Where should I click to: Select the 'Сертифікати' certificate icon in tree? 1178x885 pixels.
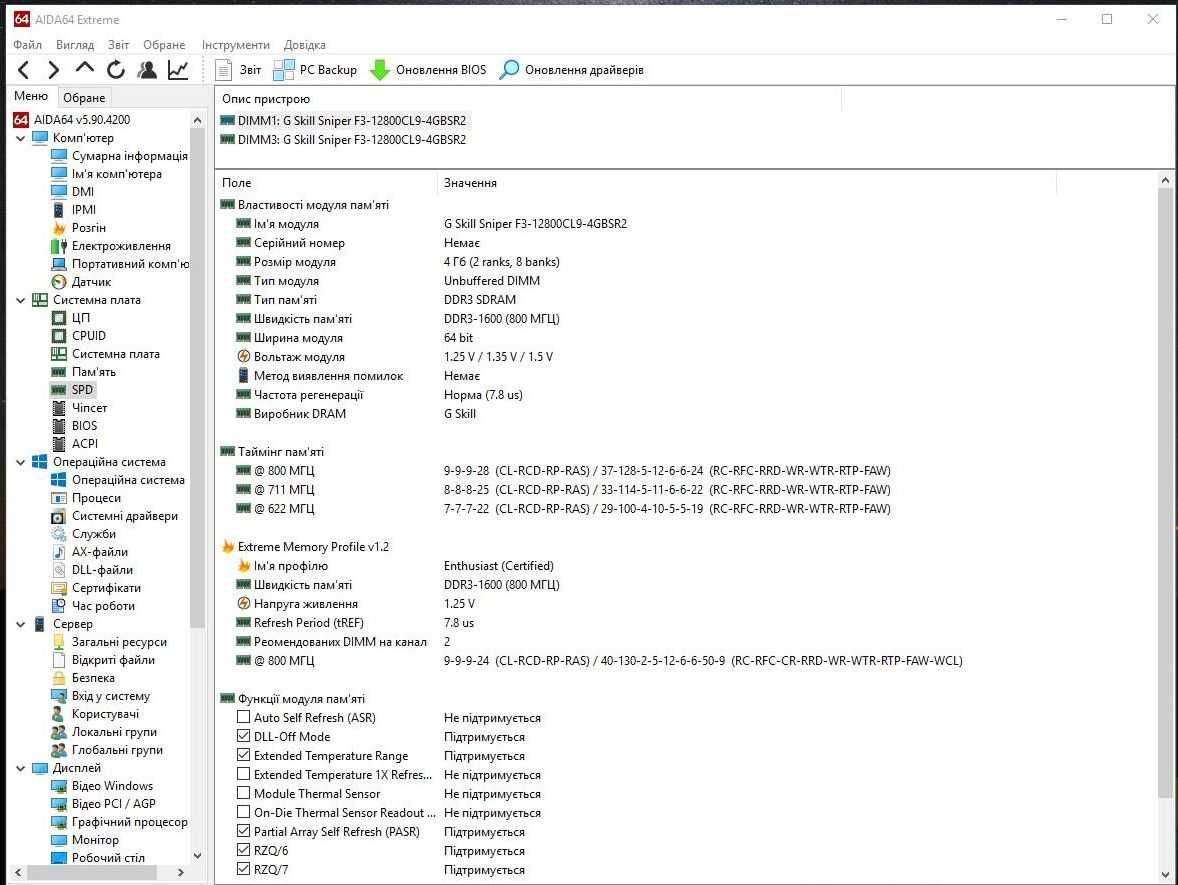pos(59,588)
